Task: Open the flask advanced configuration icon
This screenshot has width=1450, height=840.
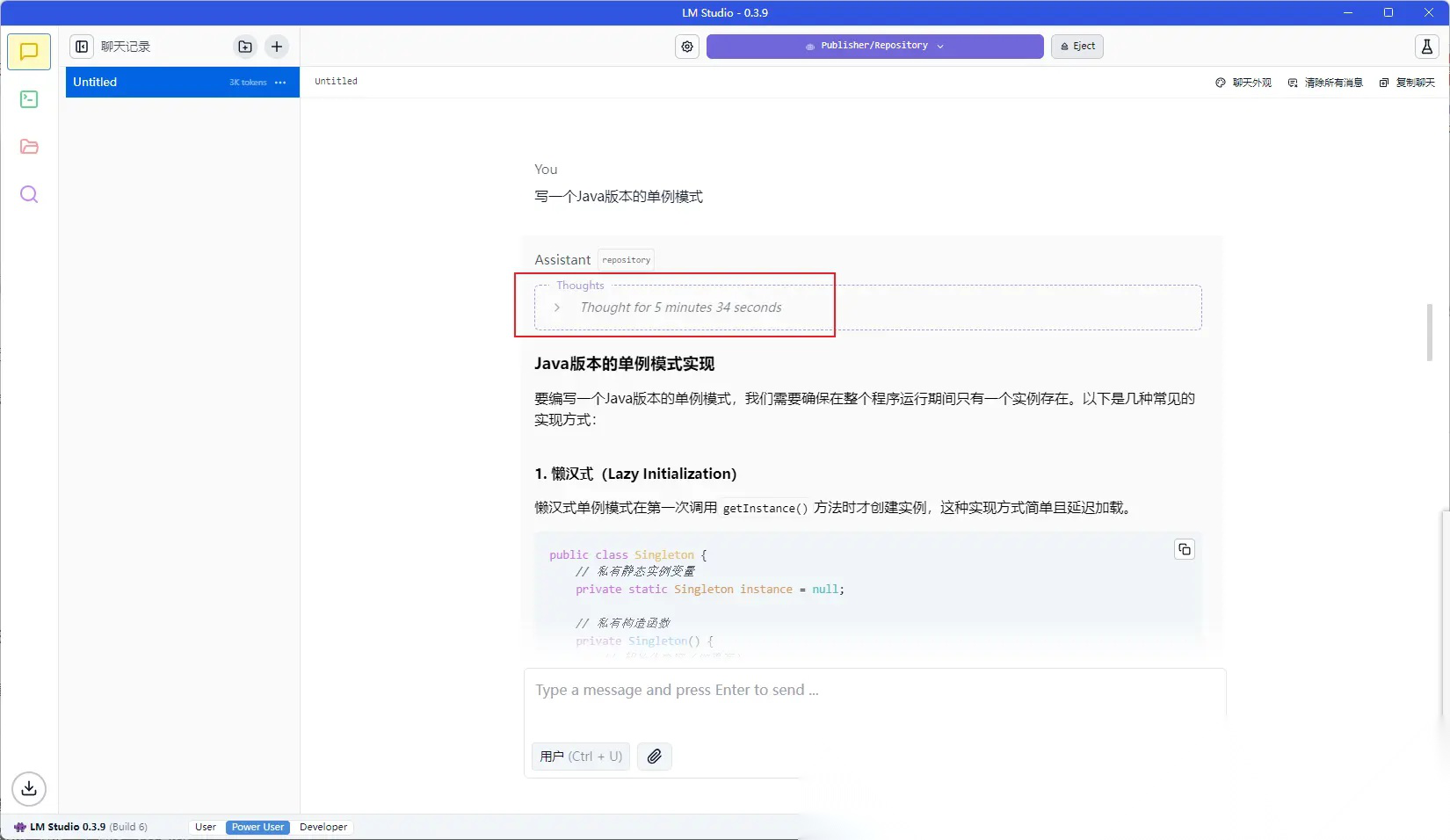Action: (x=1427, y=47)
